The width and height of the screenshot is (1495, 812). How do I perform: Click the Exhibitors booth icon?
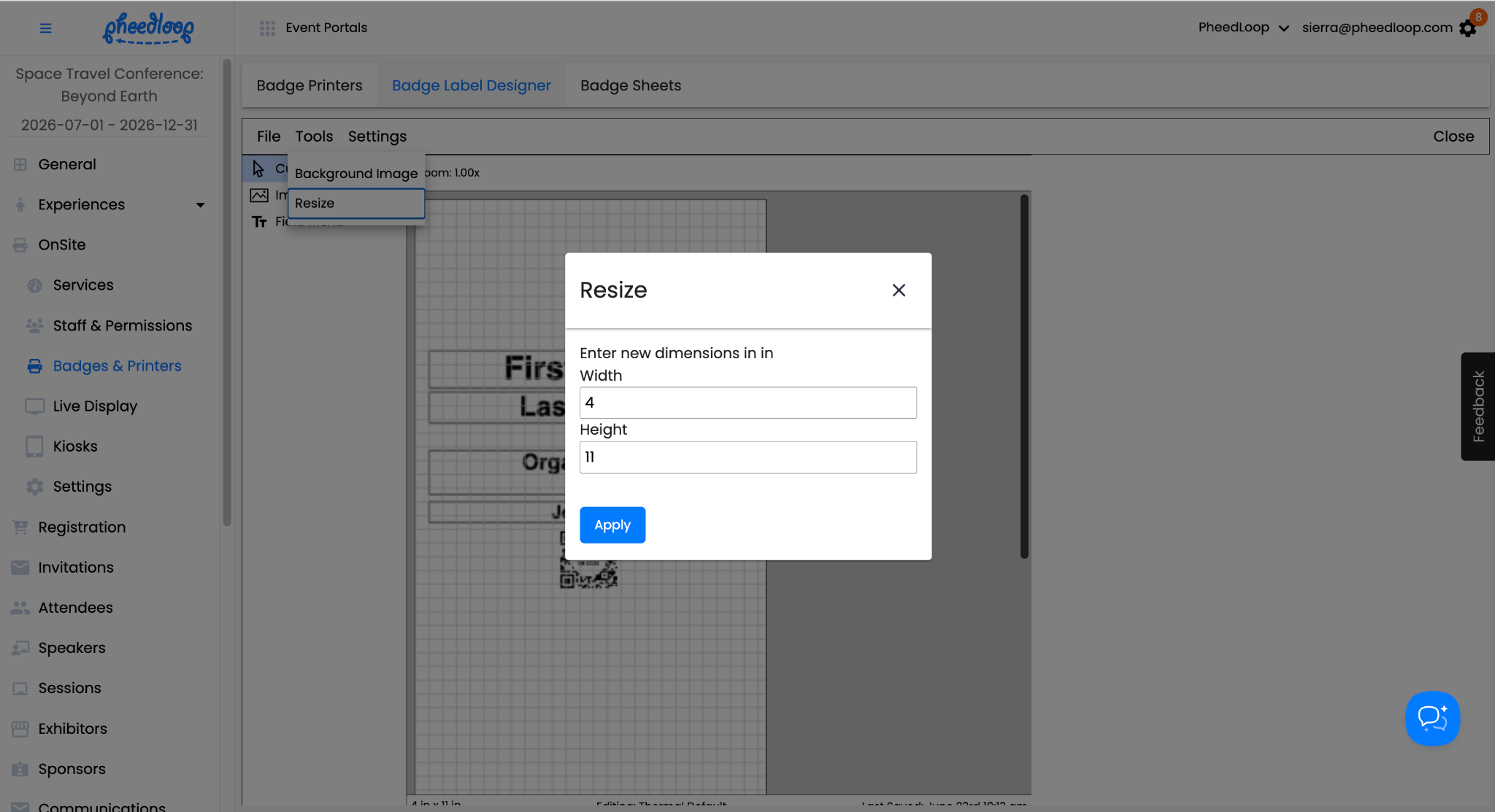pyautogui.click(x=20, y=729)
